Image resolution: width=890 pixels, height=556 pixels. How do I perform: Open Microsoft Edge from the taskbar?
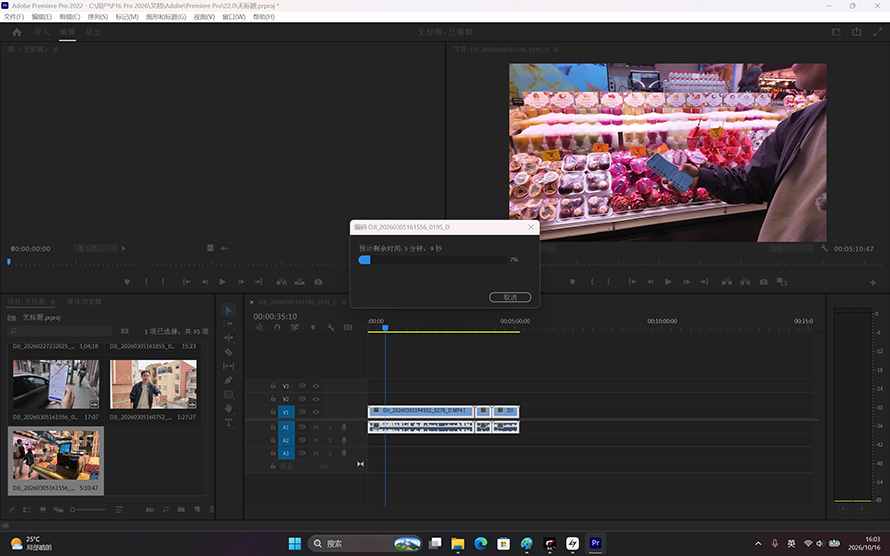481,544
